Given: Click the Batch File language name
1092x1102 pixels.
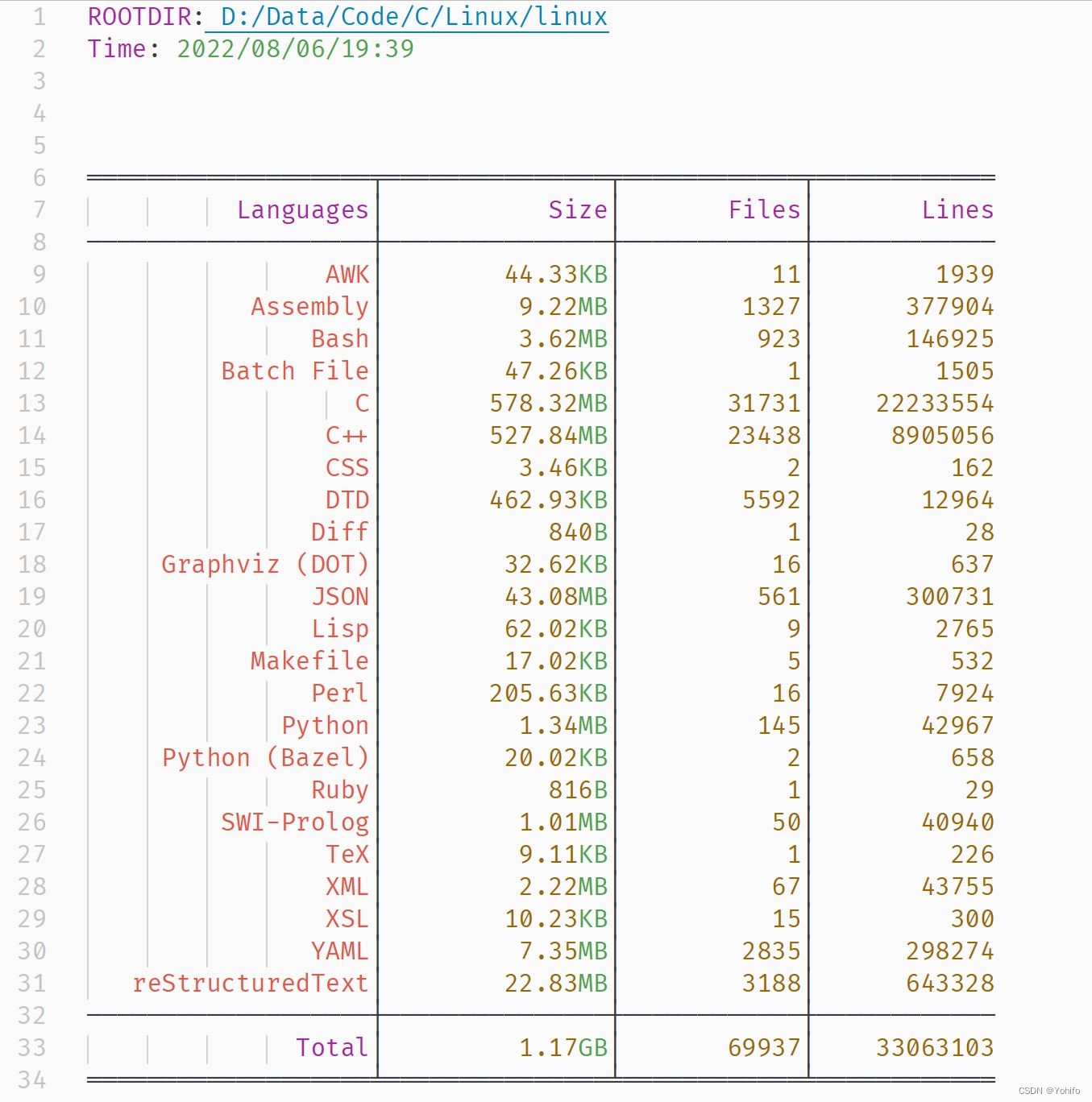Looking at the screenshot, I should tap(295, 371).
